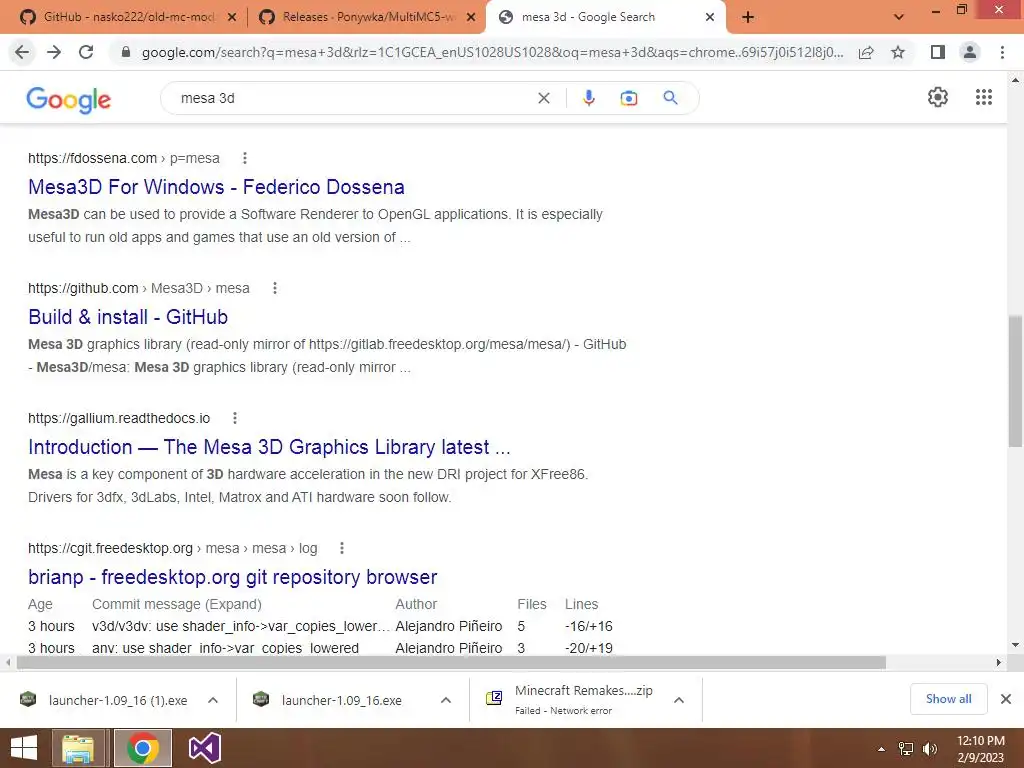1024x768 pixels.
Task: Search by image using the camera icon
Action: pos(628,98)
